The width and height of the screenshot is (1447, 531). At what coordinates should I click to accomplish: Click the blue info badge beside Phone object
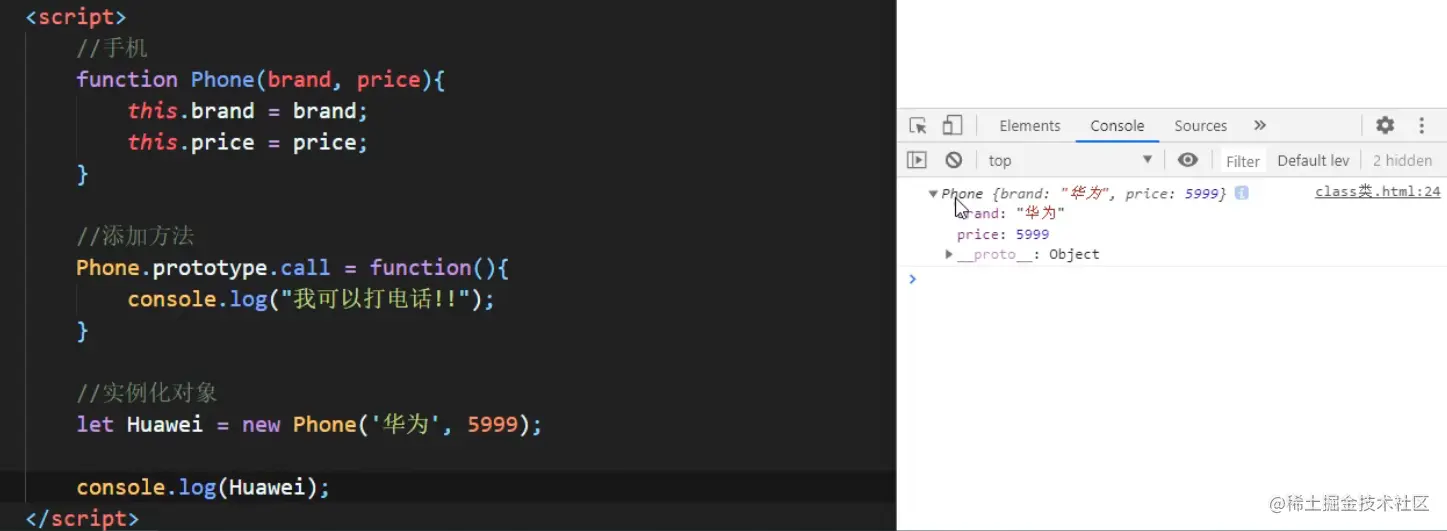(1241, 193)
